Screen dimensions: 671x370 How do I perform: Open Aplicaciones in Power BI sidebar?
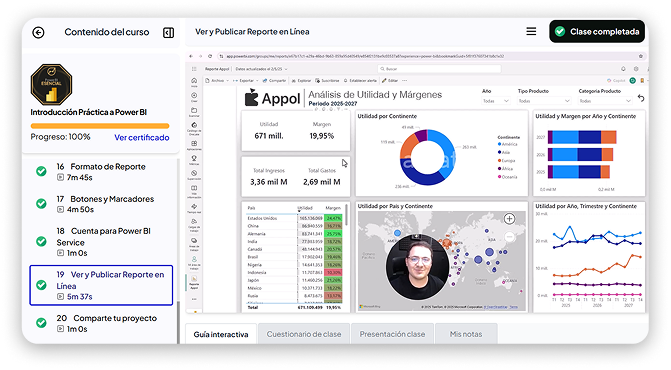pos(194,145)
